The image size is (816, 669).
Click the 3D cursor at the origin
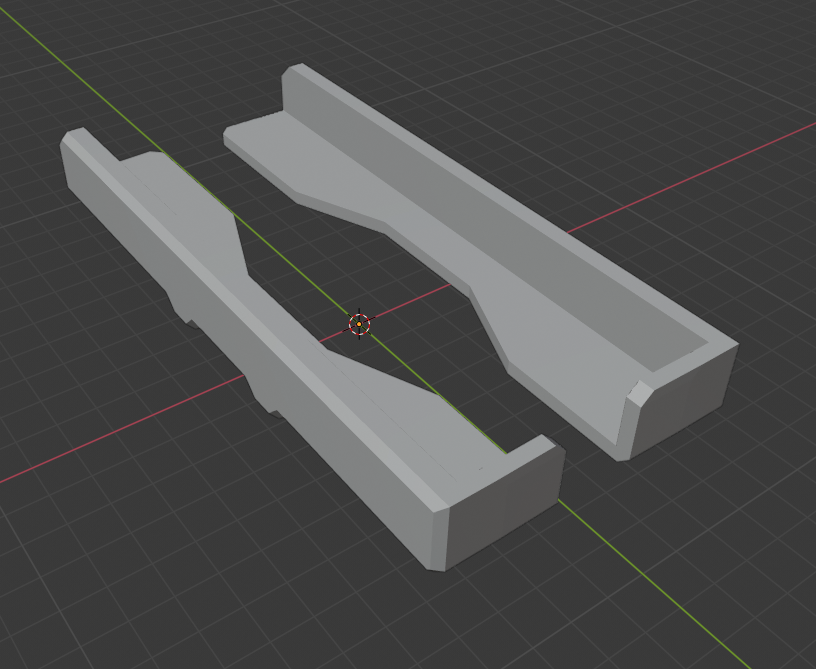tap(359, 324)
